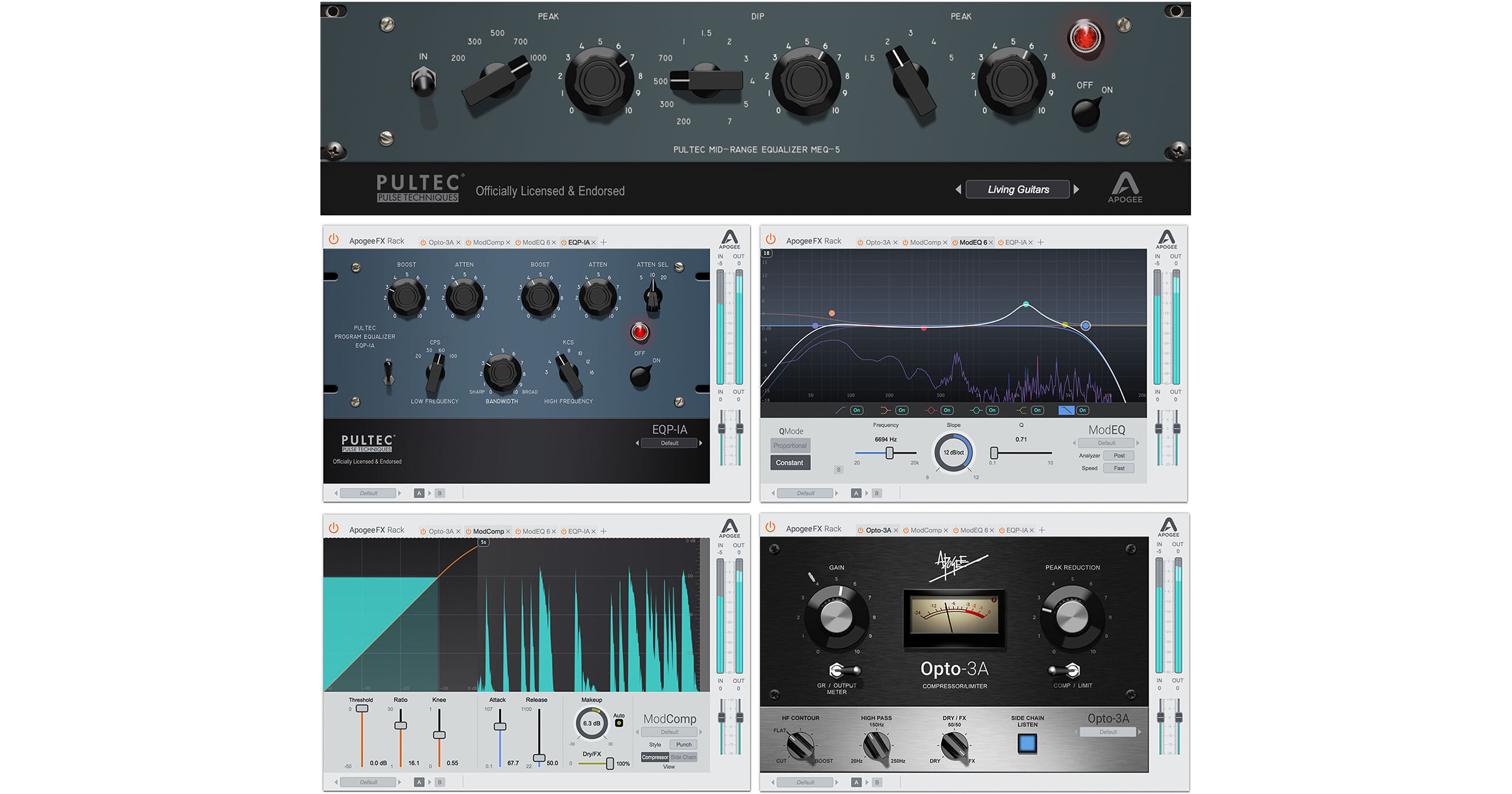Switch to the ModEQ 6 plugin tab

point(973,242)
